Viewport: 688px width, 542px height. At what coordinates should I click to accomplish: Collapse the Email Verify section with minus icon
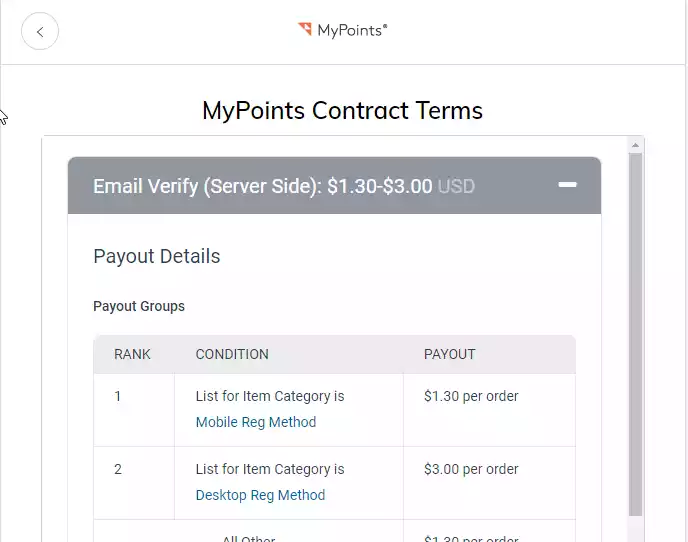567,185
